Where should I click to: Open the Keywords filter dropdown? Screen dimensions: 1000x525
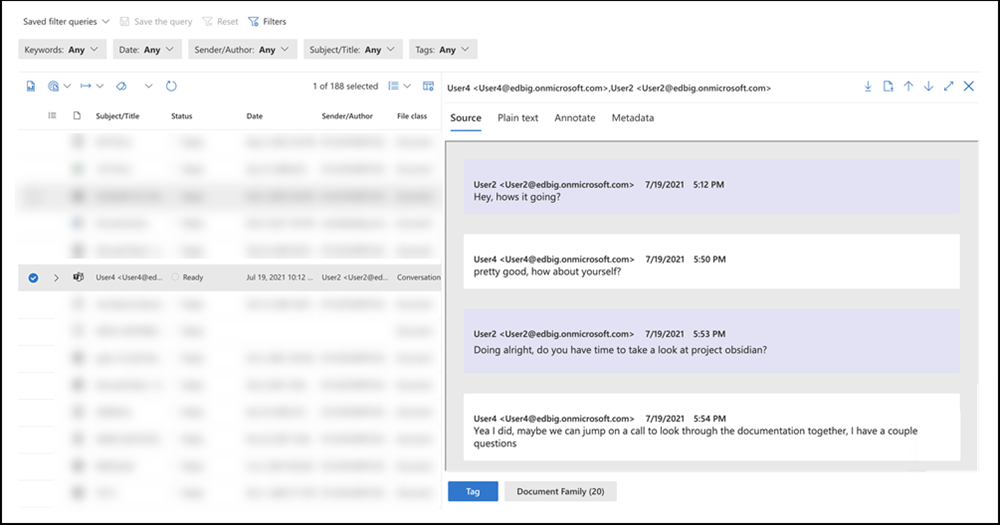coord(61,49)
